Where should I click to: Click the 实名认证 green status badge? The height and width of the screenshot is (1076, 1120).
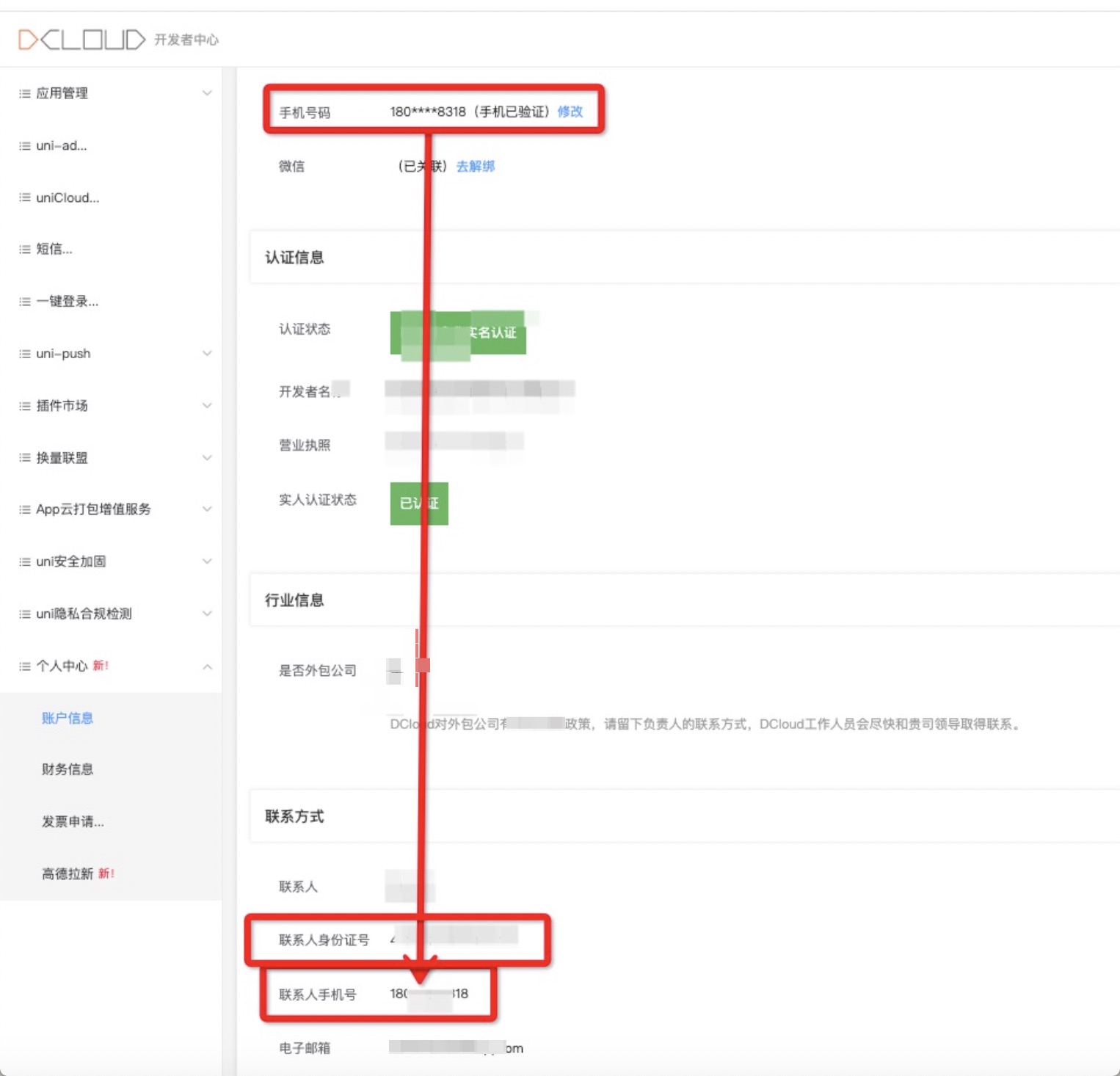(x=458, y=332)
